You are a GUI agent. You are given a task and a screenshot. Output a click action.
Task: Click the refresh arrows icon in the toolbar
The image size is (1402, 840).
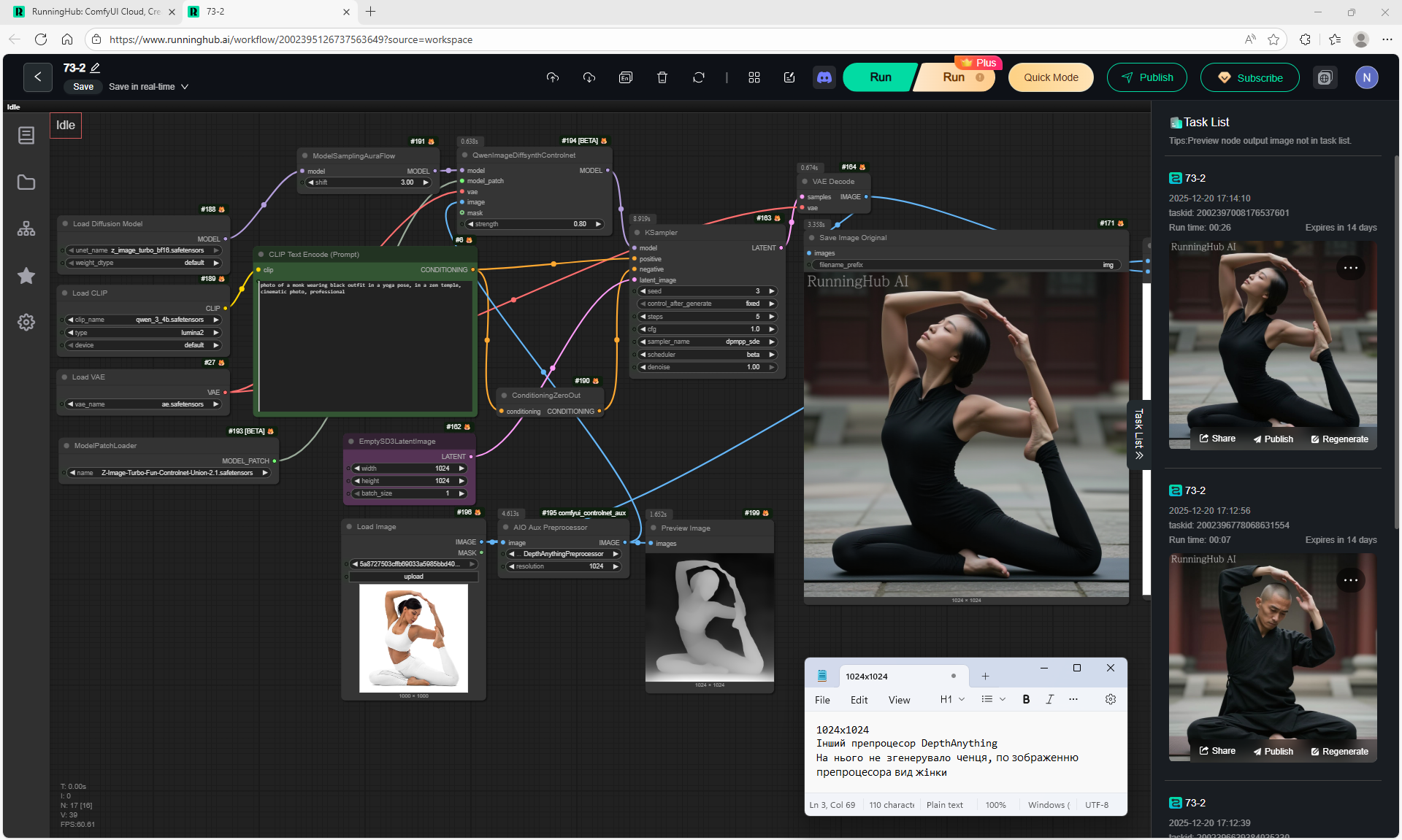pyautogui.click(x=699, y=77)
